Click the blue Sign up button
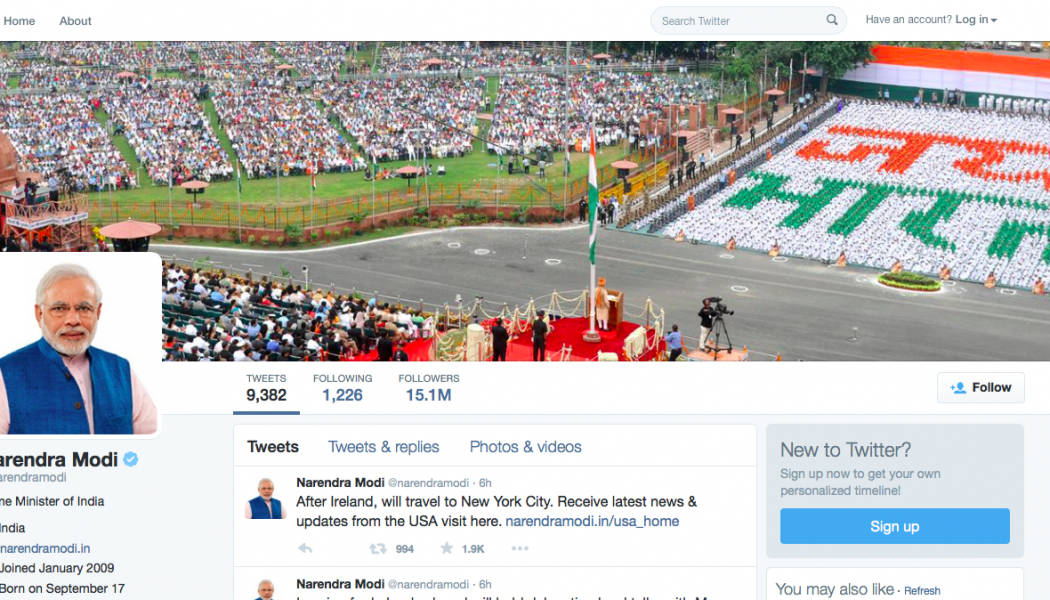This screenshot has width=1050, height=600. point(895,526)
